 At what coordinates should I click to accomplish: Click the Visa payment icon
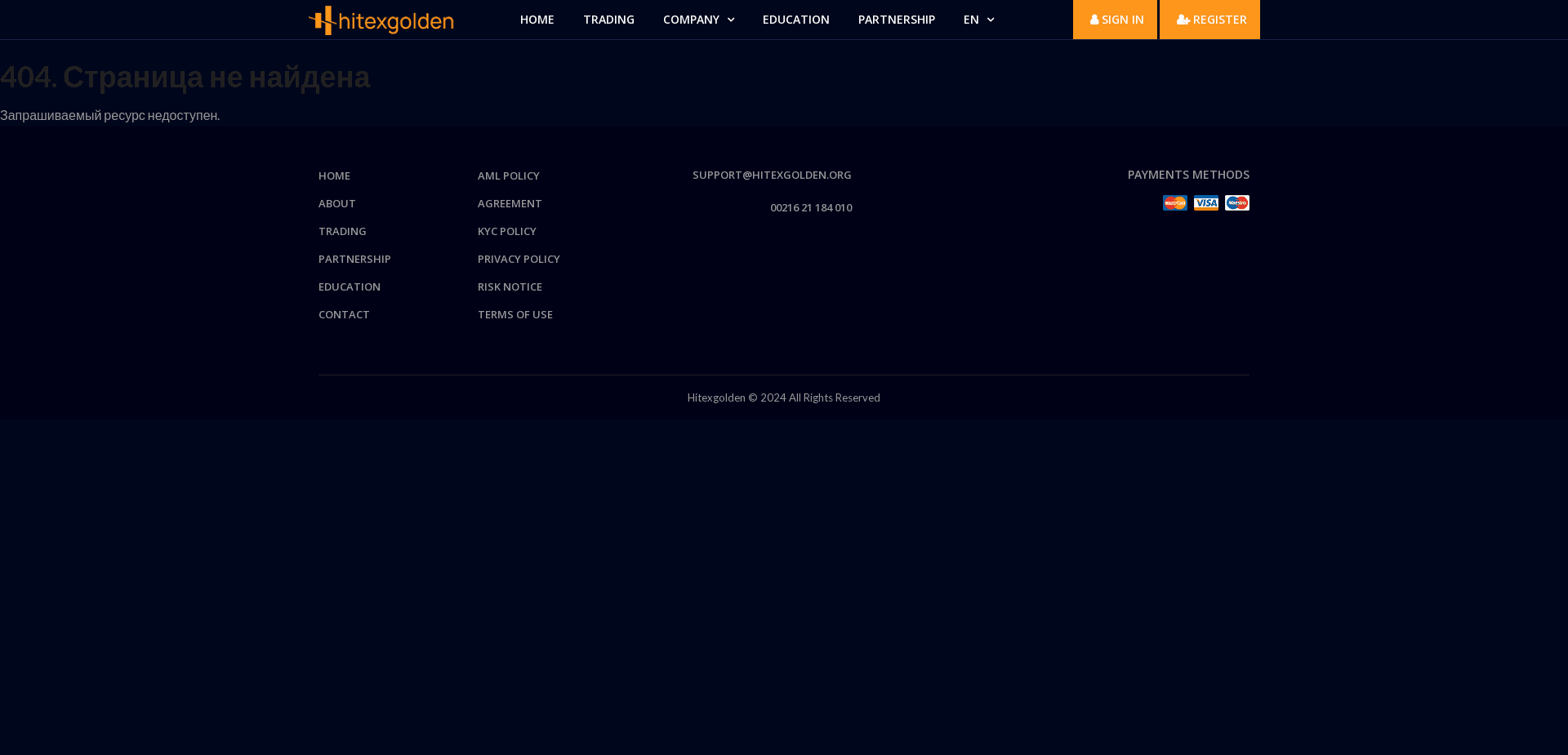point(1205,202)
